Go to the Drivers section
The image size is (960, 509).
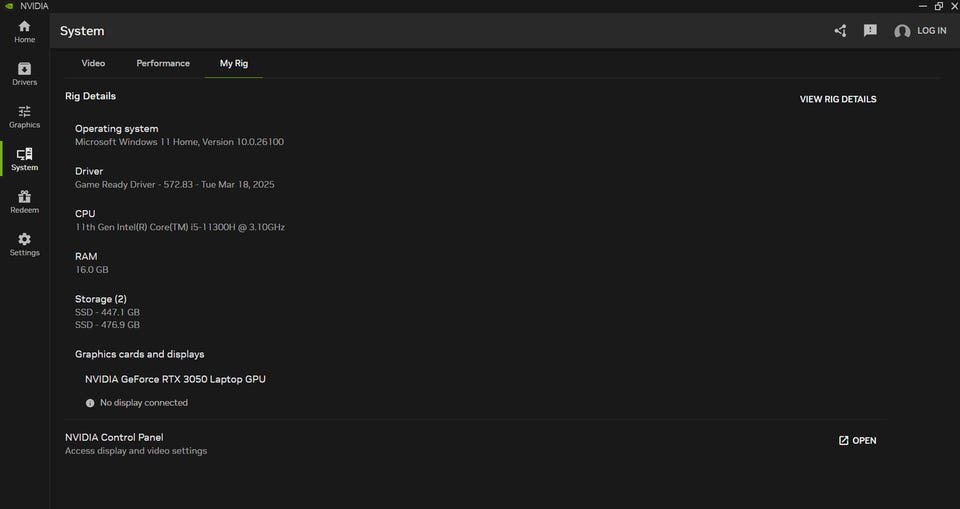click(24, 74)
